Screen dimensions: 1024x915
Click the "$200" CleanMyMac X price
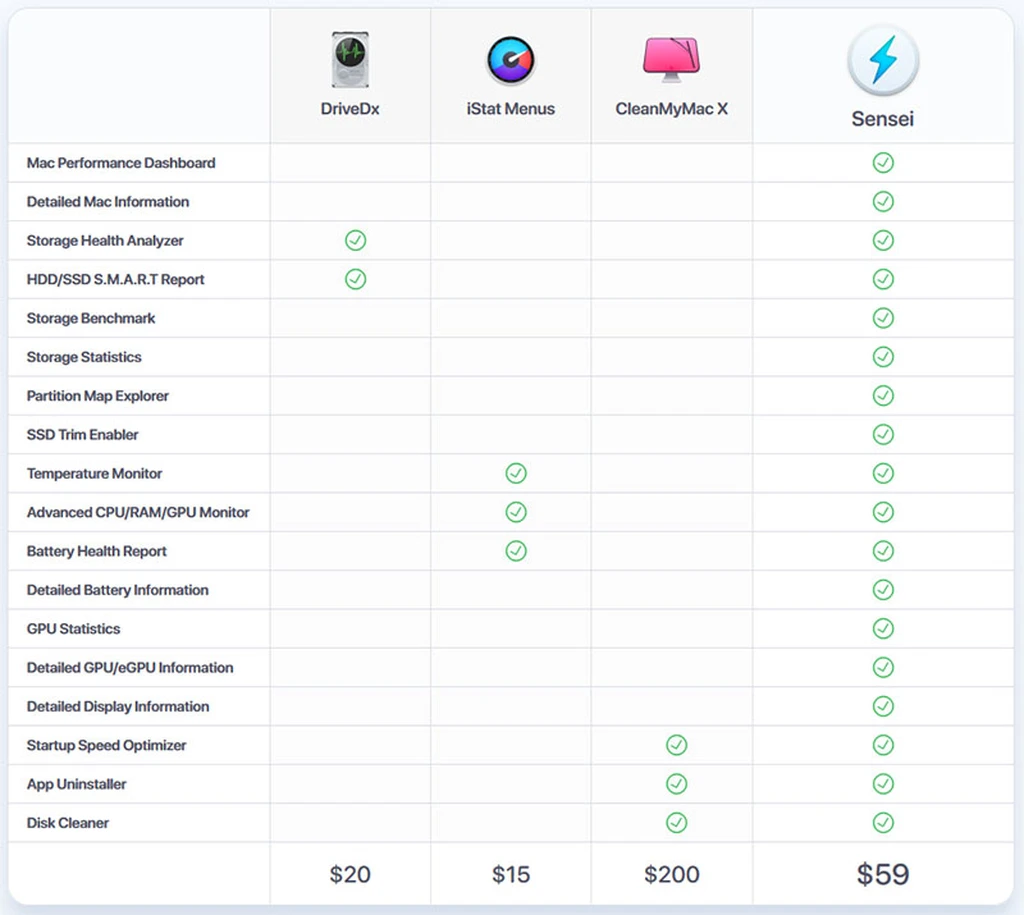tap(671, 875)
